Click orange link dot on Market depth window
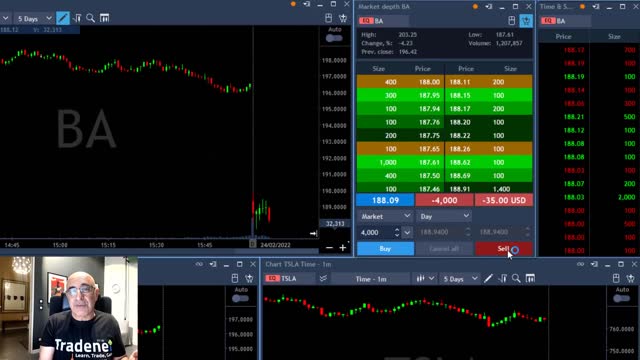 click(475, 7)
